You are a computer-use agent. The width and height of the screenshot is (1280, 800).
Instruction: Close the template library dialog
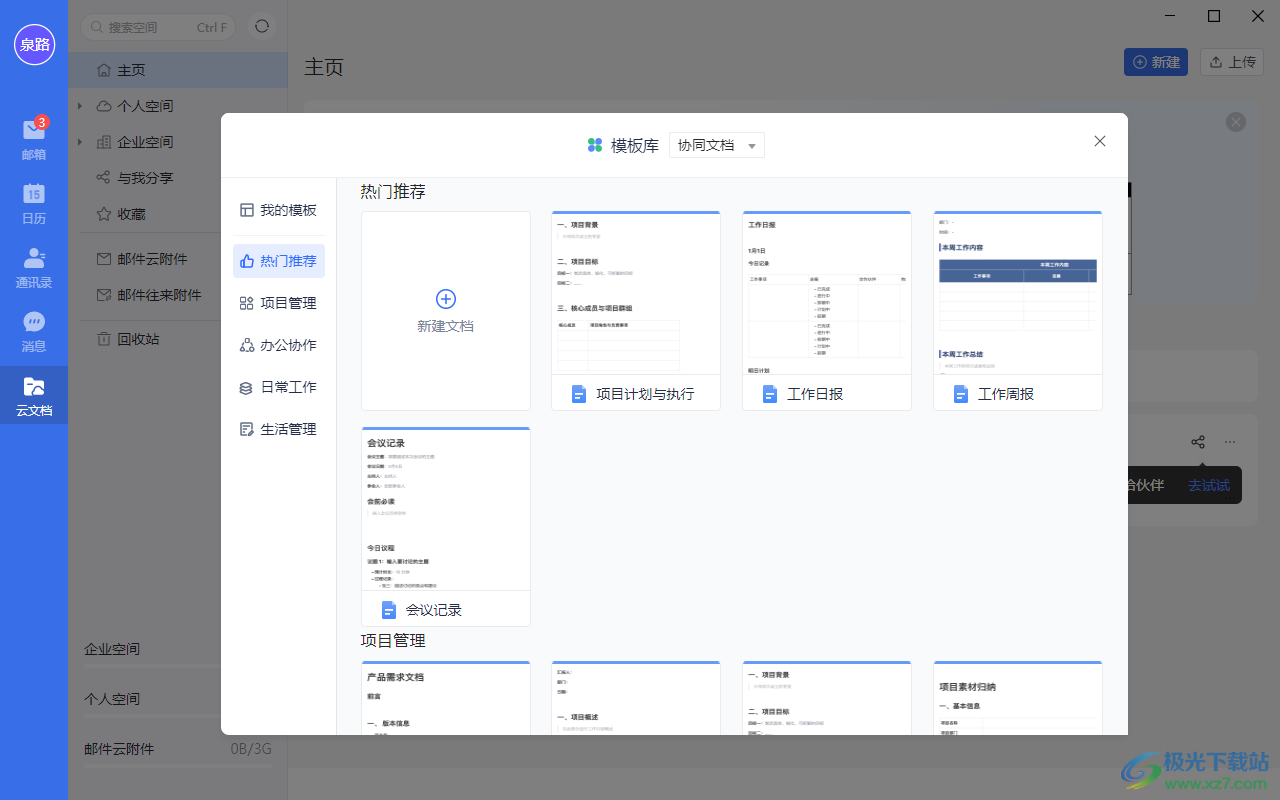(x=1100, y=141)
